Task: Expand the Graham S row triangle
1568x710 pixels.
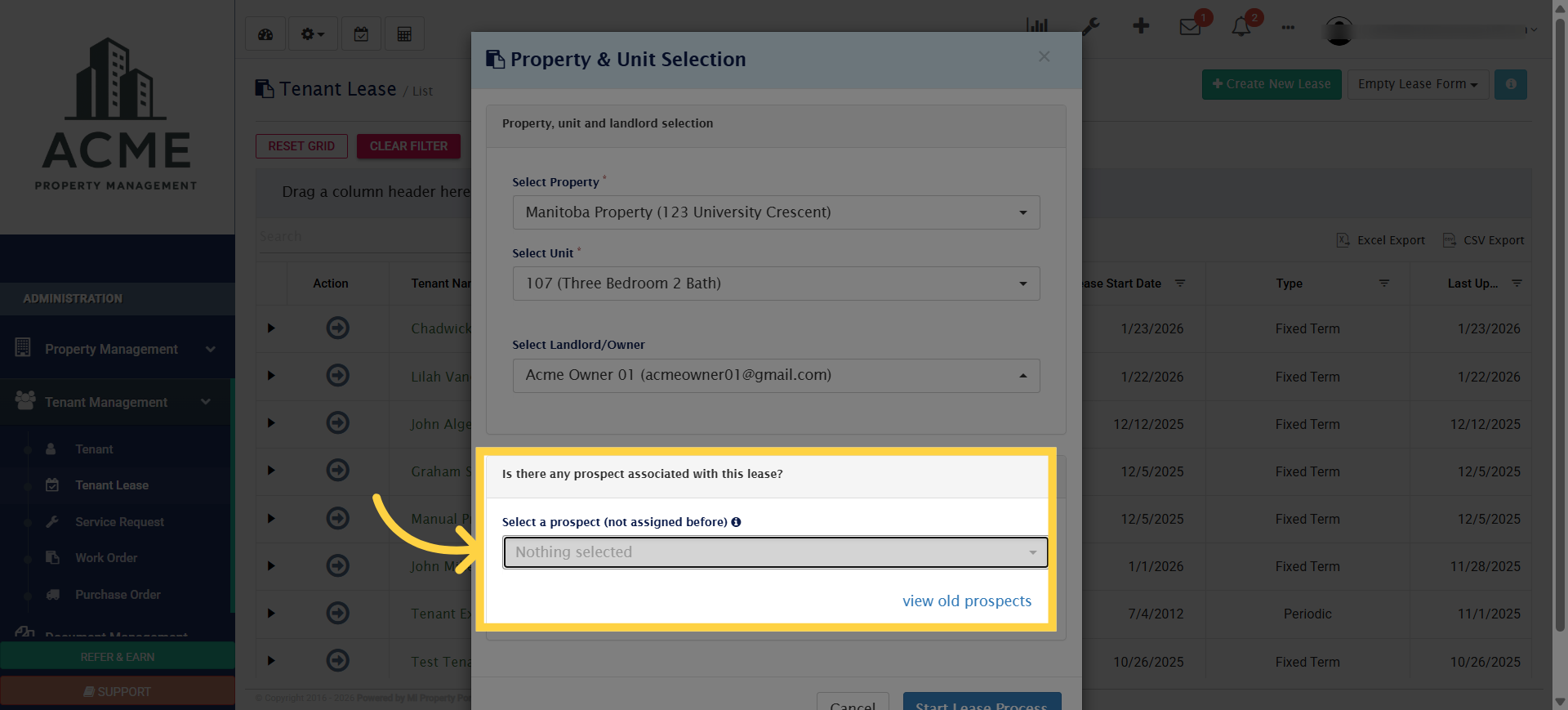Action: (x=271, y=471)
